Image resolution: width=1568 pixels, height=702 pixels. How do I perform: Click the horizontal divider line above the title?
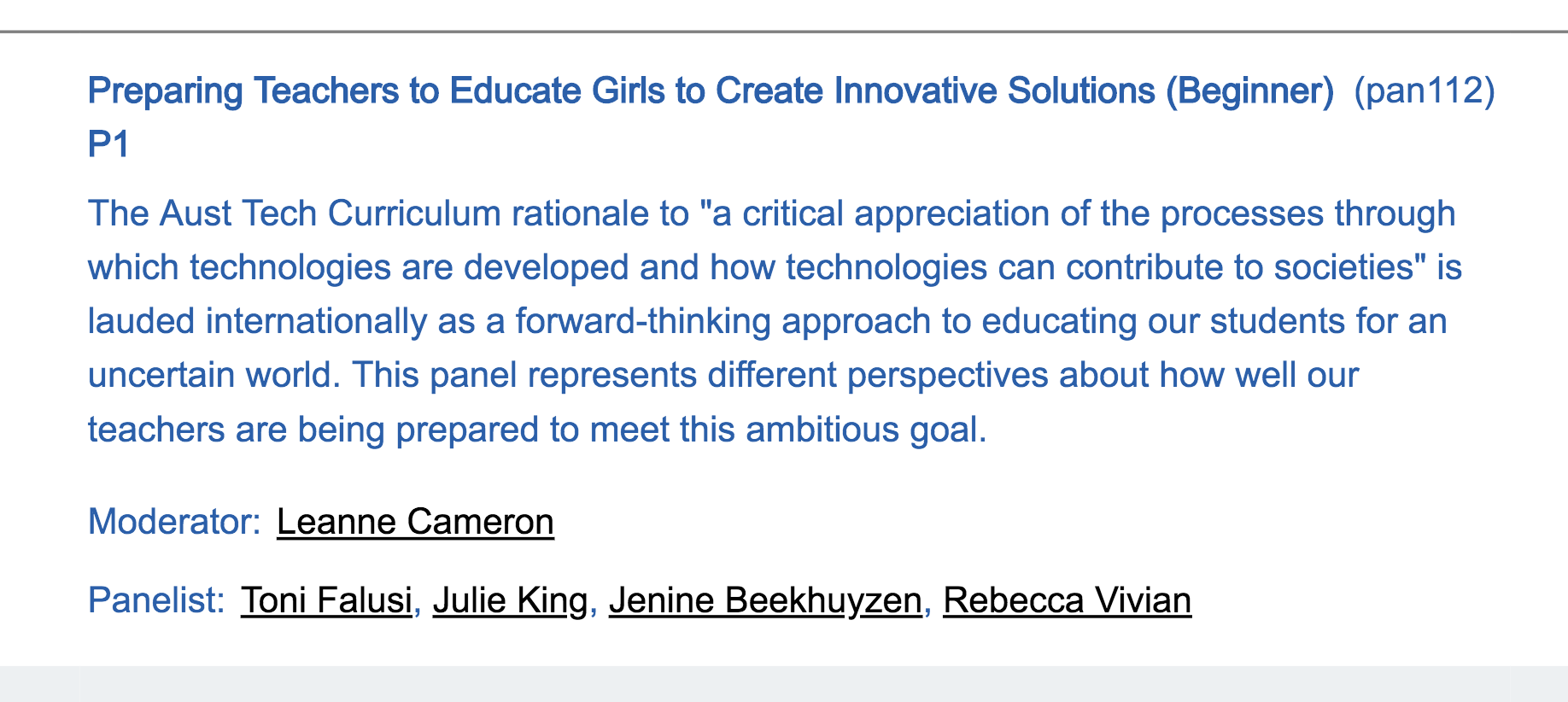(784, 32)
